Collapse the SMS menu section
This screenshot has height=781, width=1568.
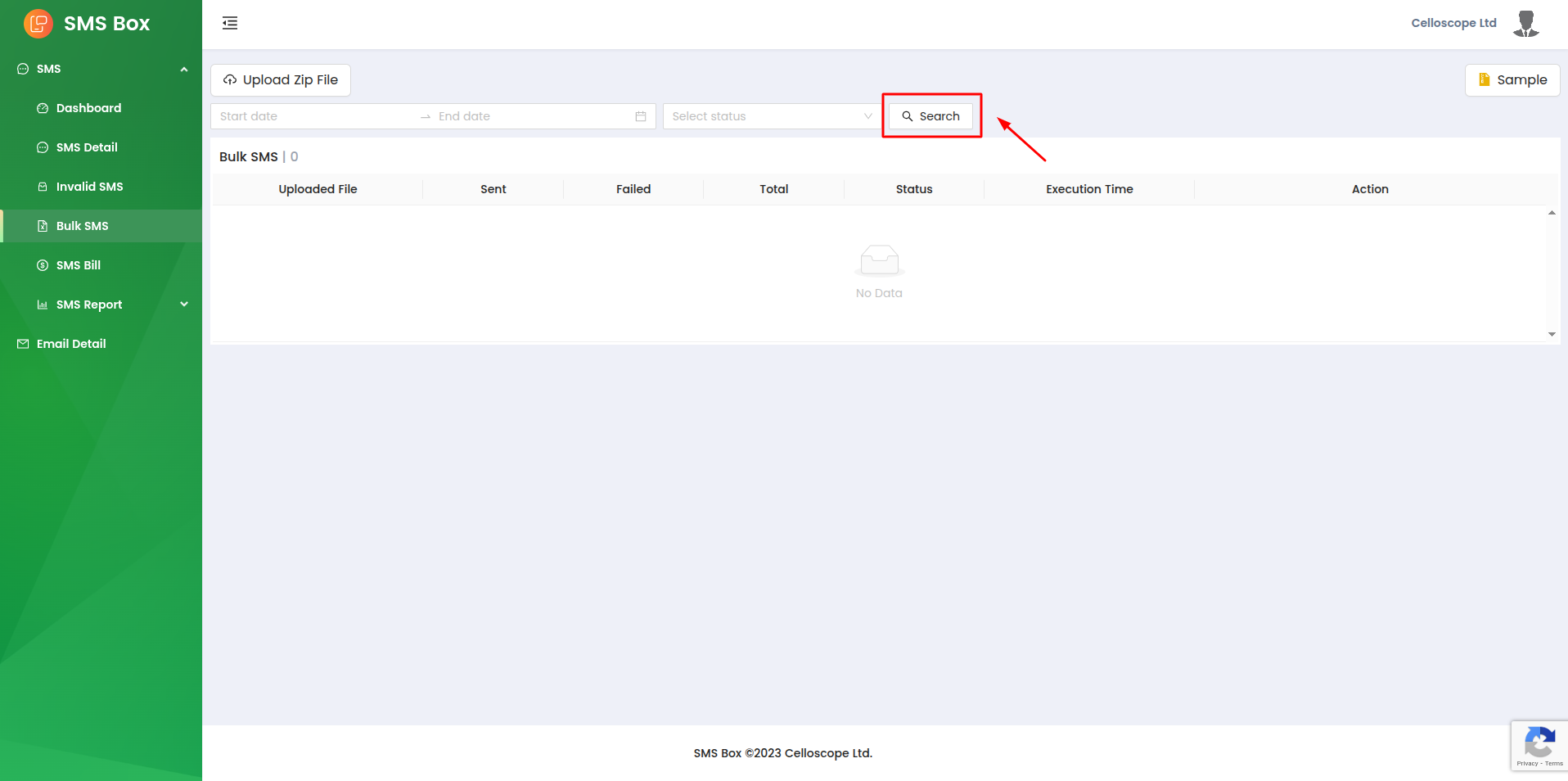pos(184,70)
